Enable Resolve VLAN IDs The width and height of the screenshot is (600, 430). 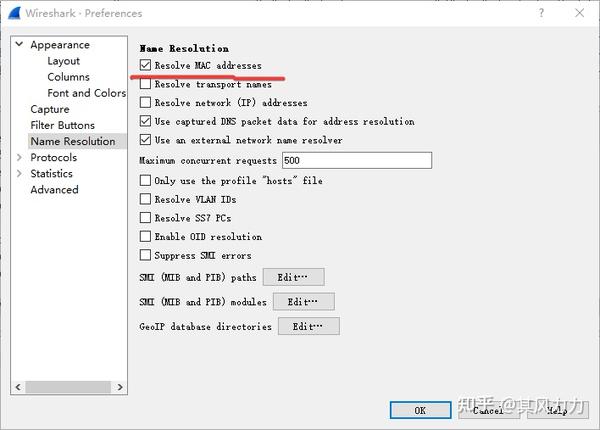point(145,199)
